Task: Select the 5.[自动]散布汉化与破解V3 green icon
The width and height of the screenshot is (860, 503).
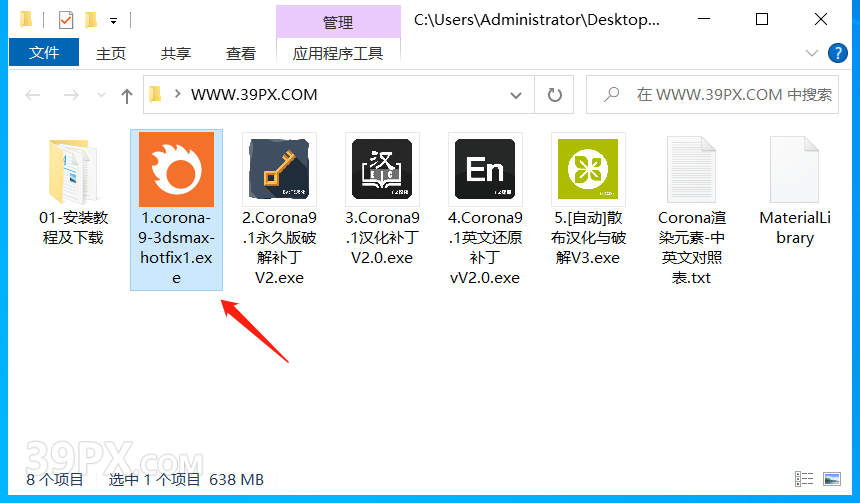Action: click(x=588, y=169)
